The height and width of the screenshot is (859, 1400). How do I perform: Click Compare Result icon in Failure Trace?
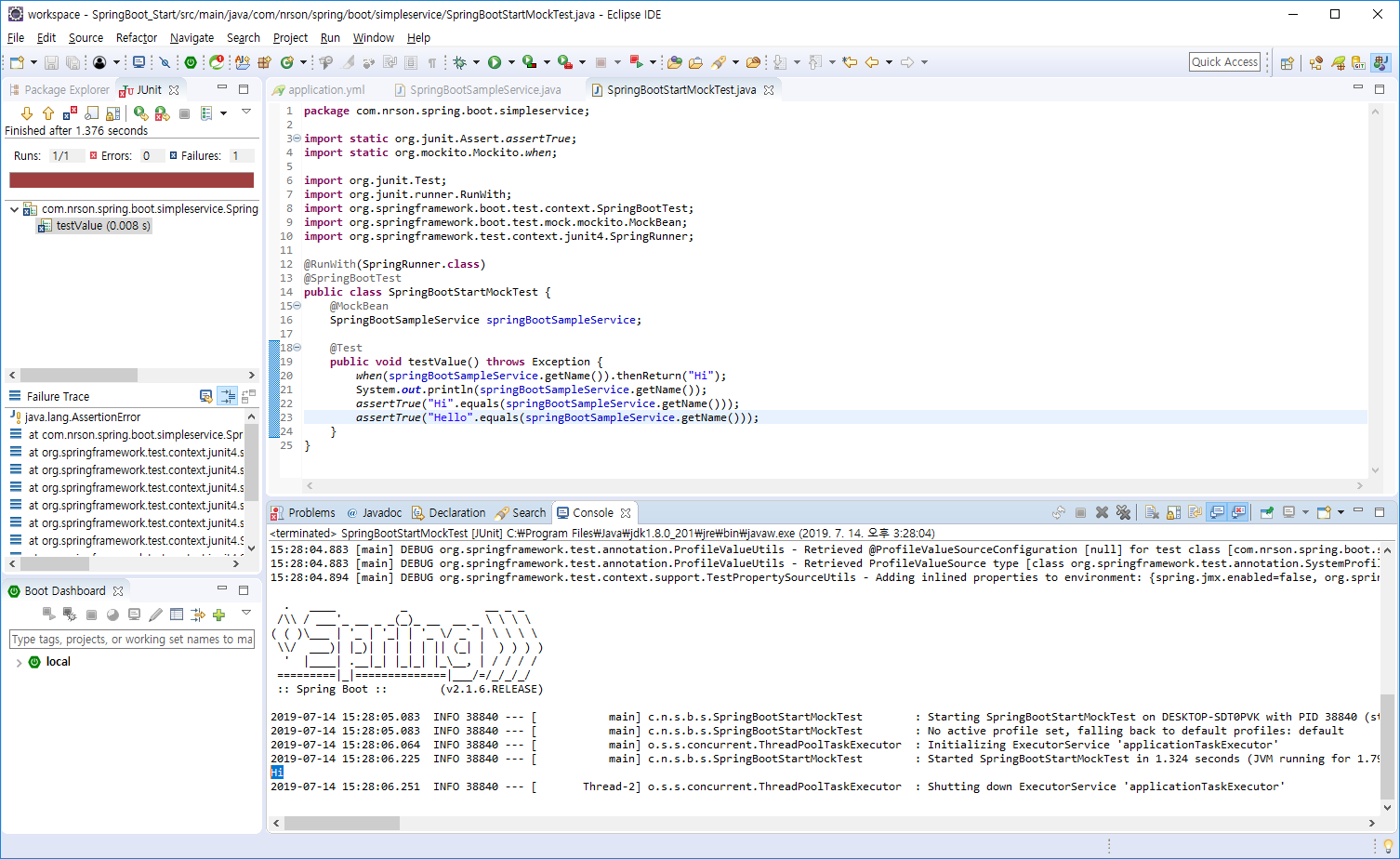248,396
